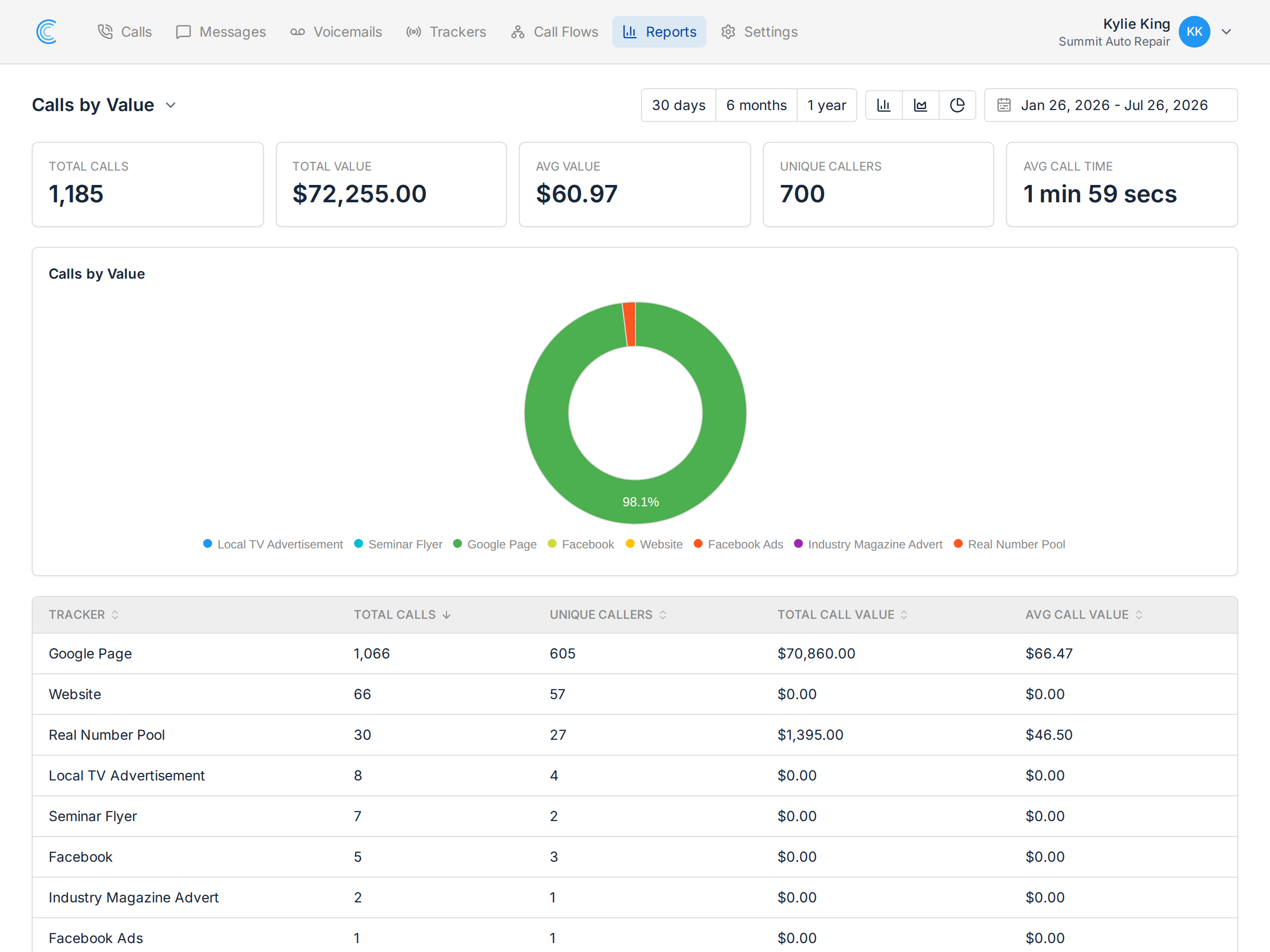Screen dimensions: 1270x952
Task: Open the account menu chevron
Action: [x=1226, y=32]
